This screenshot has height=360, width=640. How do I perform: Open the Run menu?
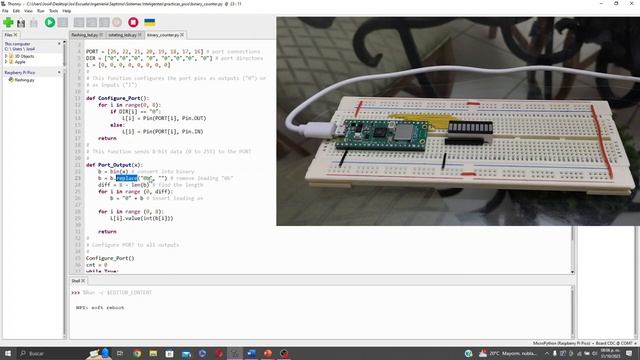click(41, 11)
